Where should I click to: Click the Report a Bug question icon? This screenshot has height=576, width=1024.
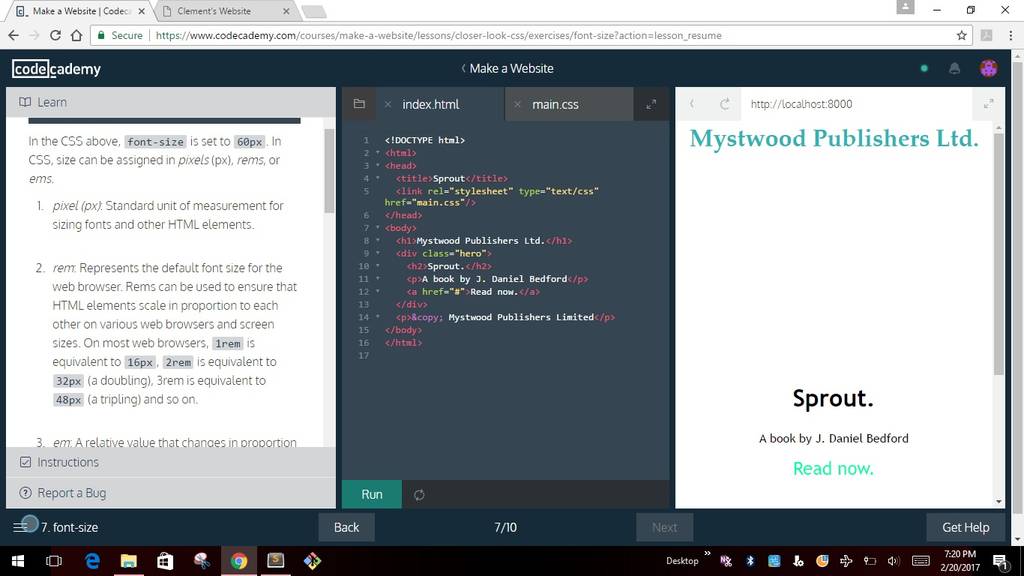pyautogui.click(x=25, y=493)
